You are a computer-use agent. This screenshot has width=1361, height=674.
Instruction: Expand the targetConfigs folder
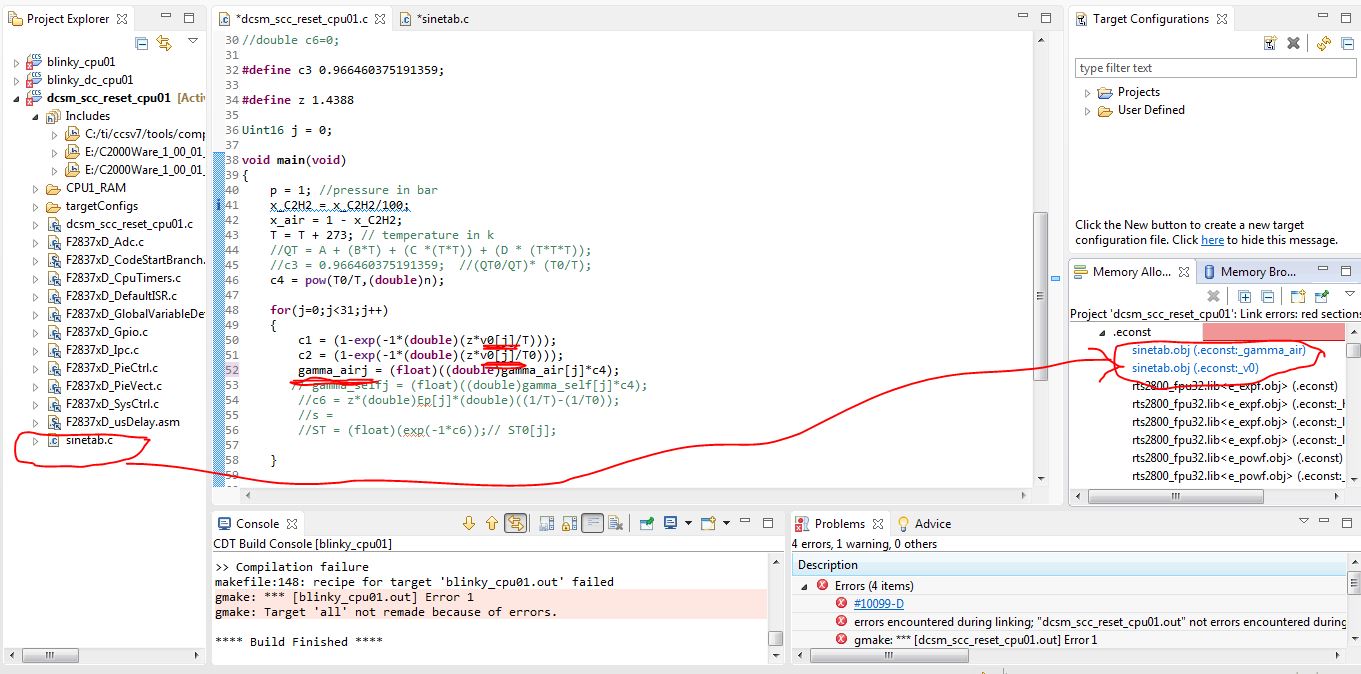click(x=35, y=206)
